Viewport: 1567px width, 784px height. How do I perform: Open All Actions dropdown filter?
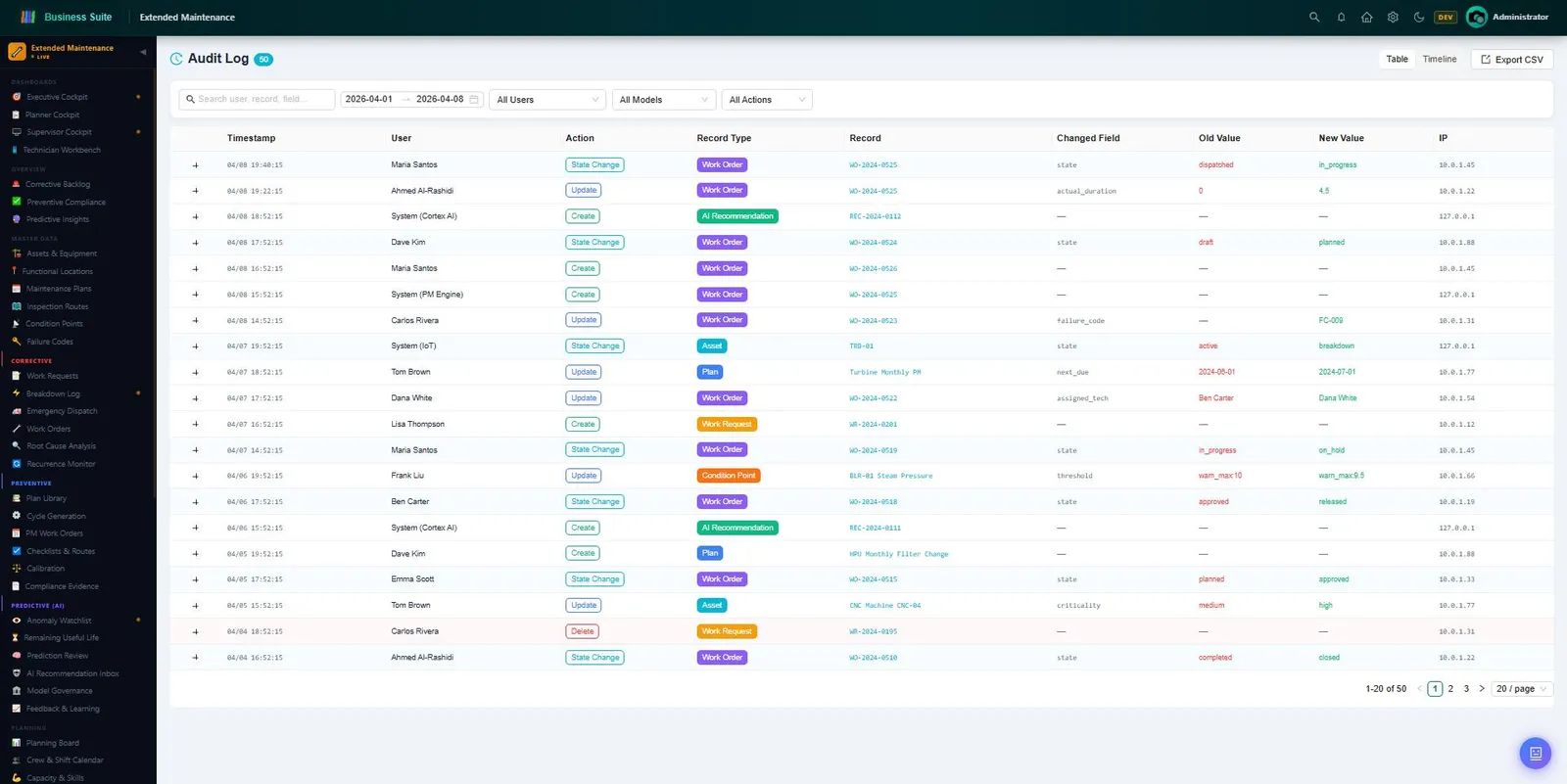(x=767, y=100)
